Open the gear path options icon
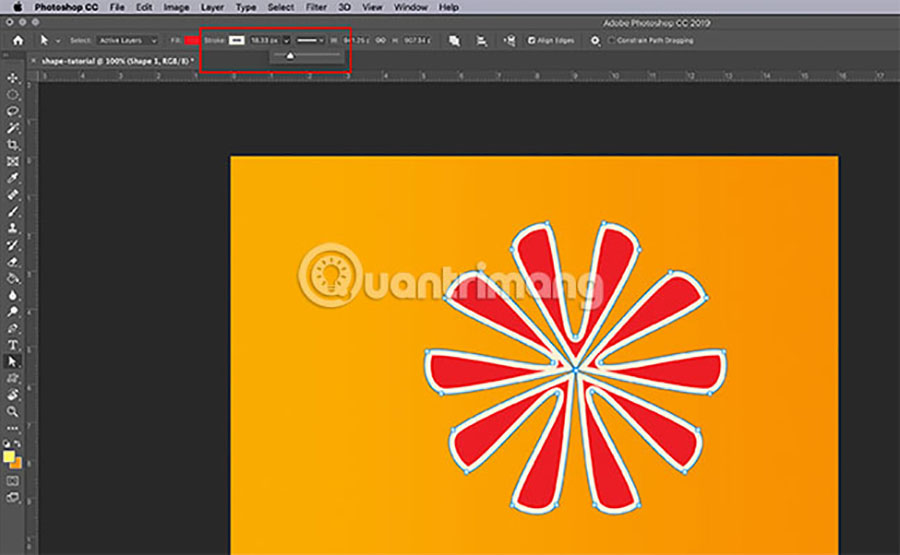 tap(596, 41)
